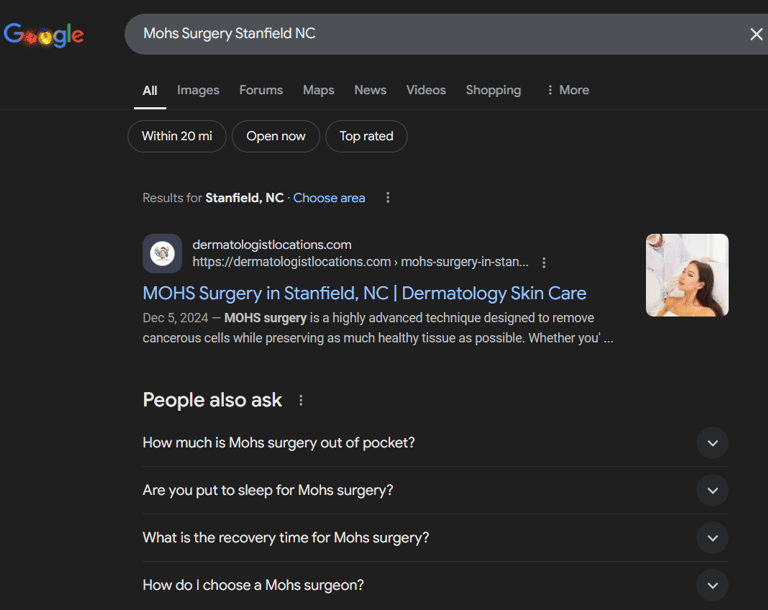
Task: Click the People also ask heading
Action: (212, 400)
